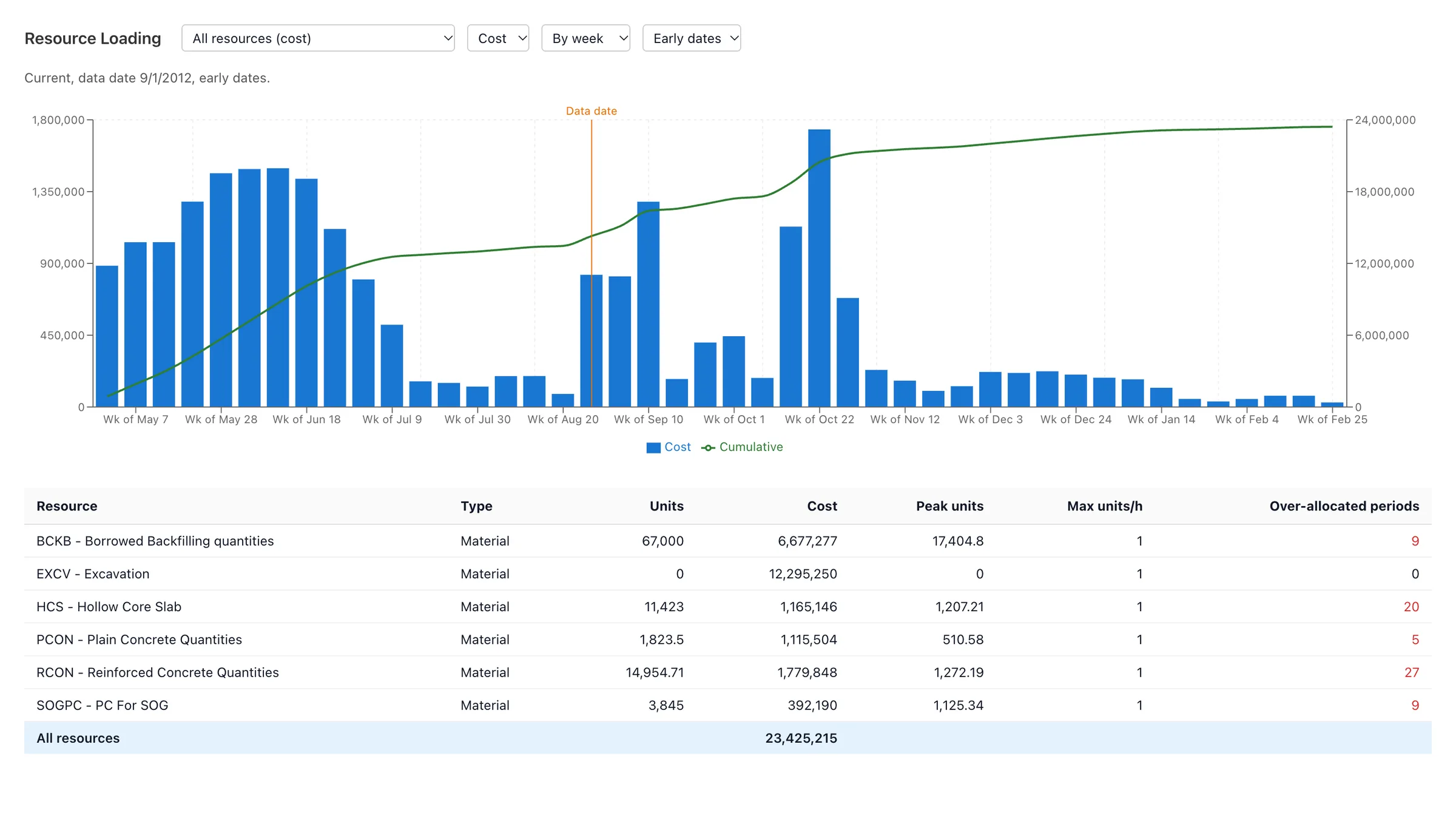Sort by Max units/h column header
Viewport: 1456px width, 815px height.
coord(1105,506)
